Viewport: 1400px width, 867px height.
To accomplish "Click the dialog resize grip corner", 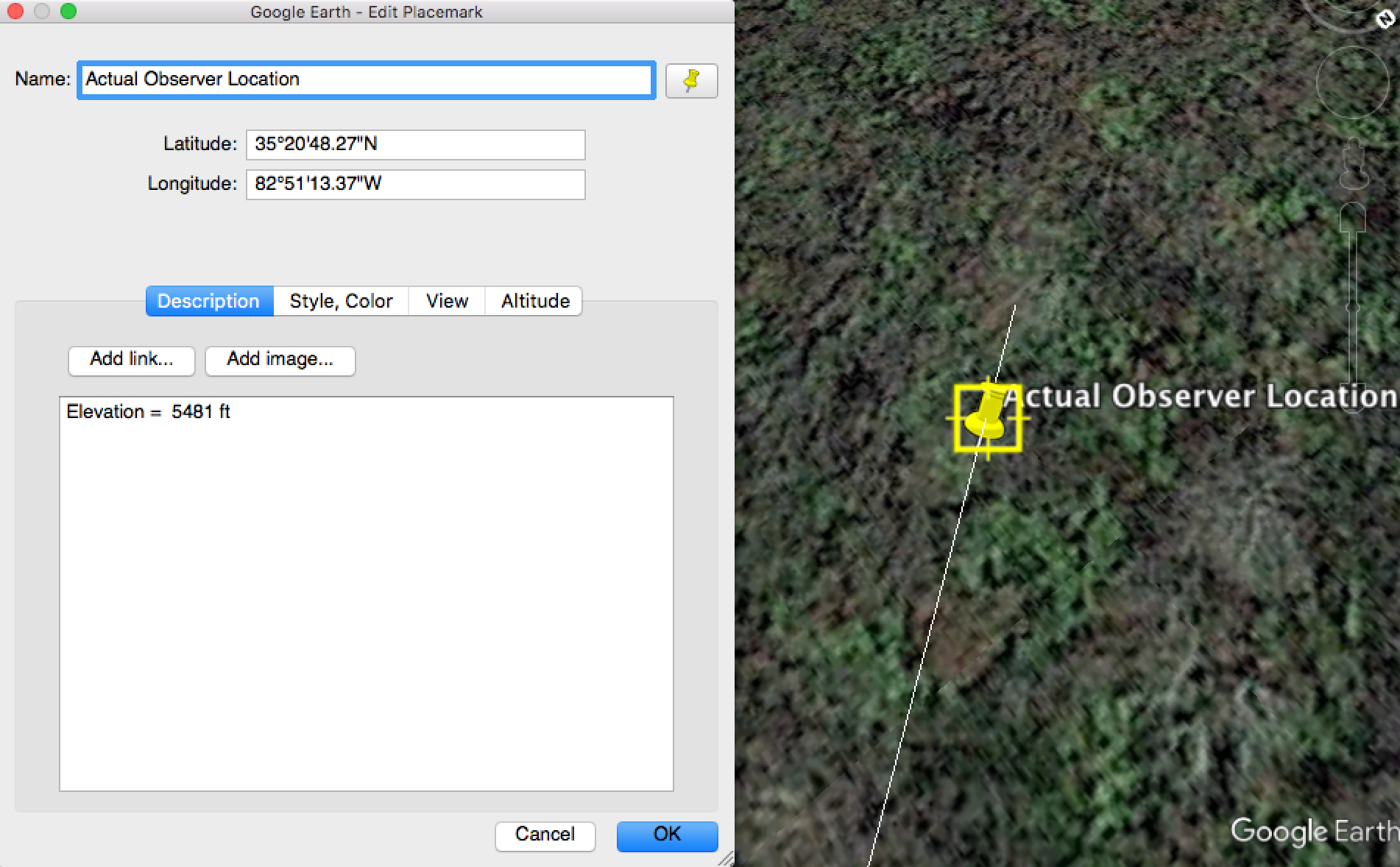I will pyautogui.click(x=726, y=859).
